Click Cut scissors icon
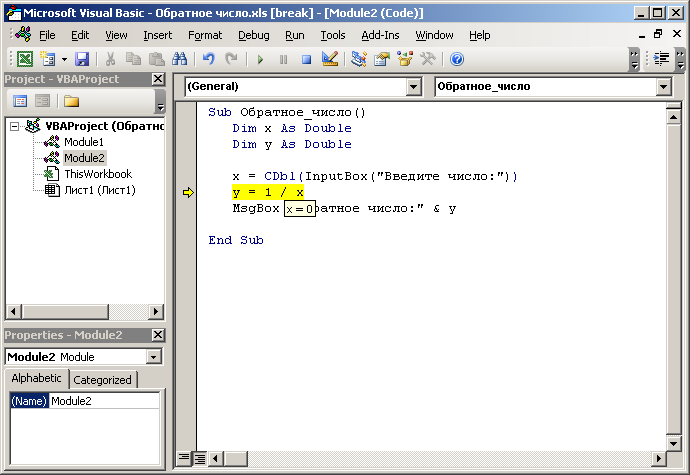Screen dimensions: 690x475 pos(110,59)
